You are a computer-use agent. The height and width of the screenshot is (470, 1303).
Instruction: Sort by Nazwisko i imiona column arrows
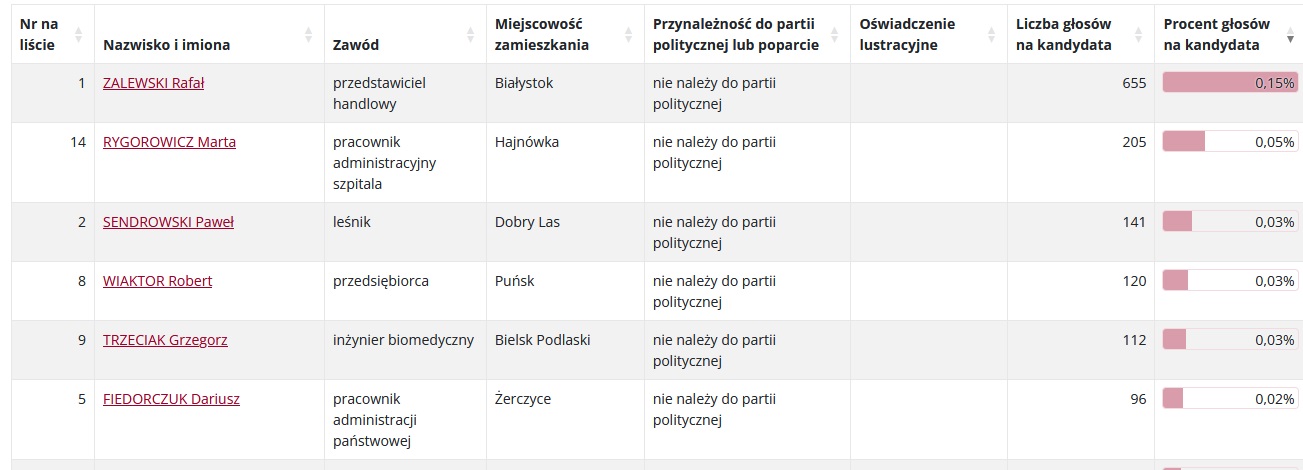pyautogui.click(x=308, y=34)
